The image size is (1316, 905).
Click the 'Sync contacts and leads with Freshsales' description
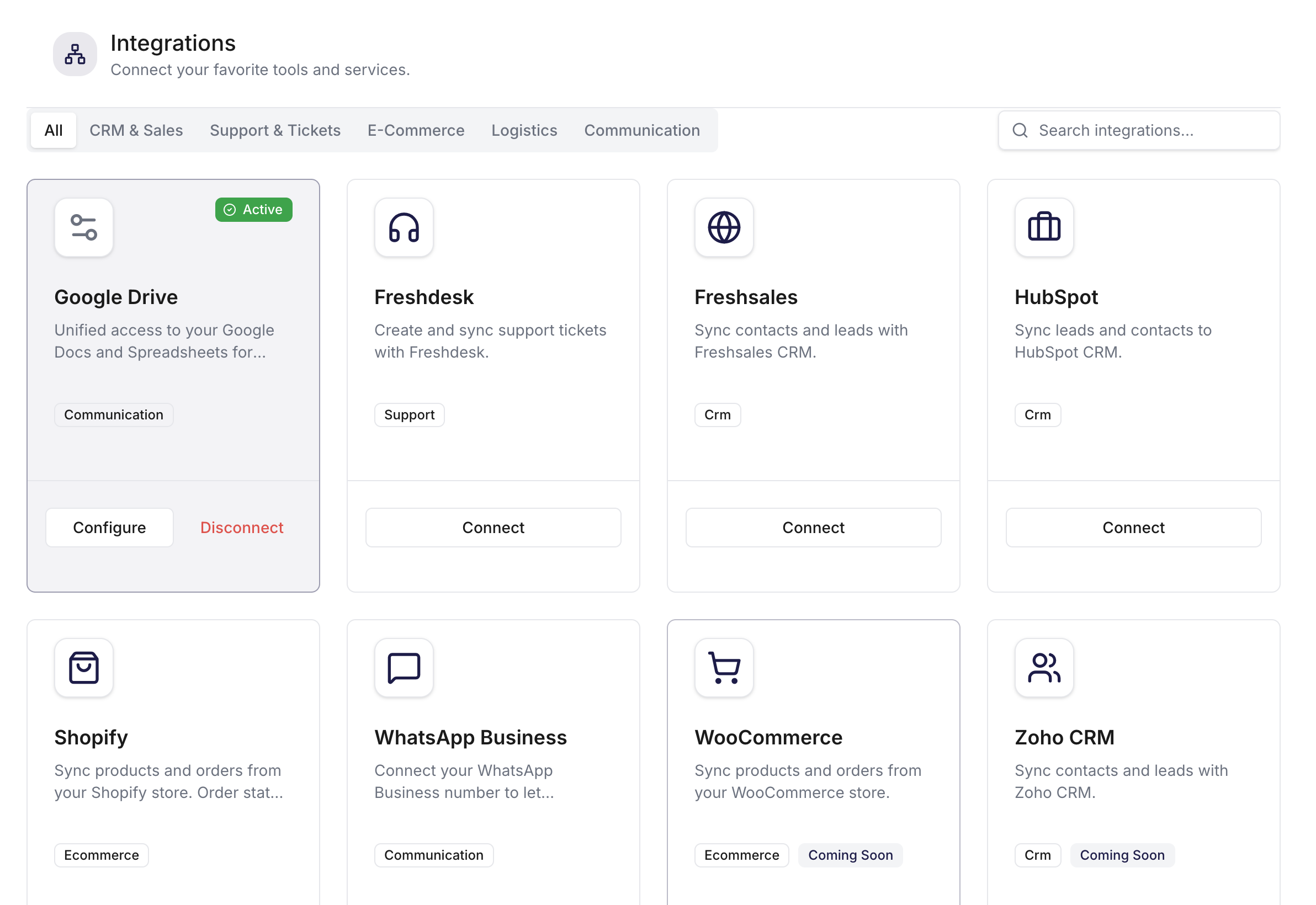point(800,341)
